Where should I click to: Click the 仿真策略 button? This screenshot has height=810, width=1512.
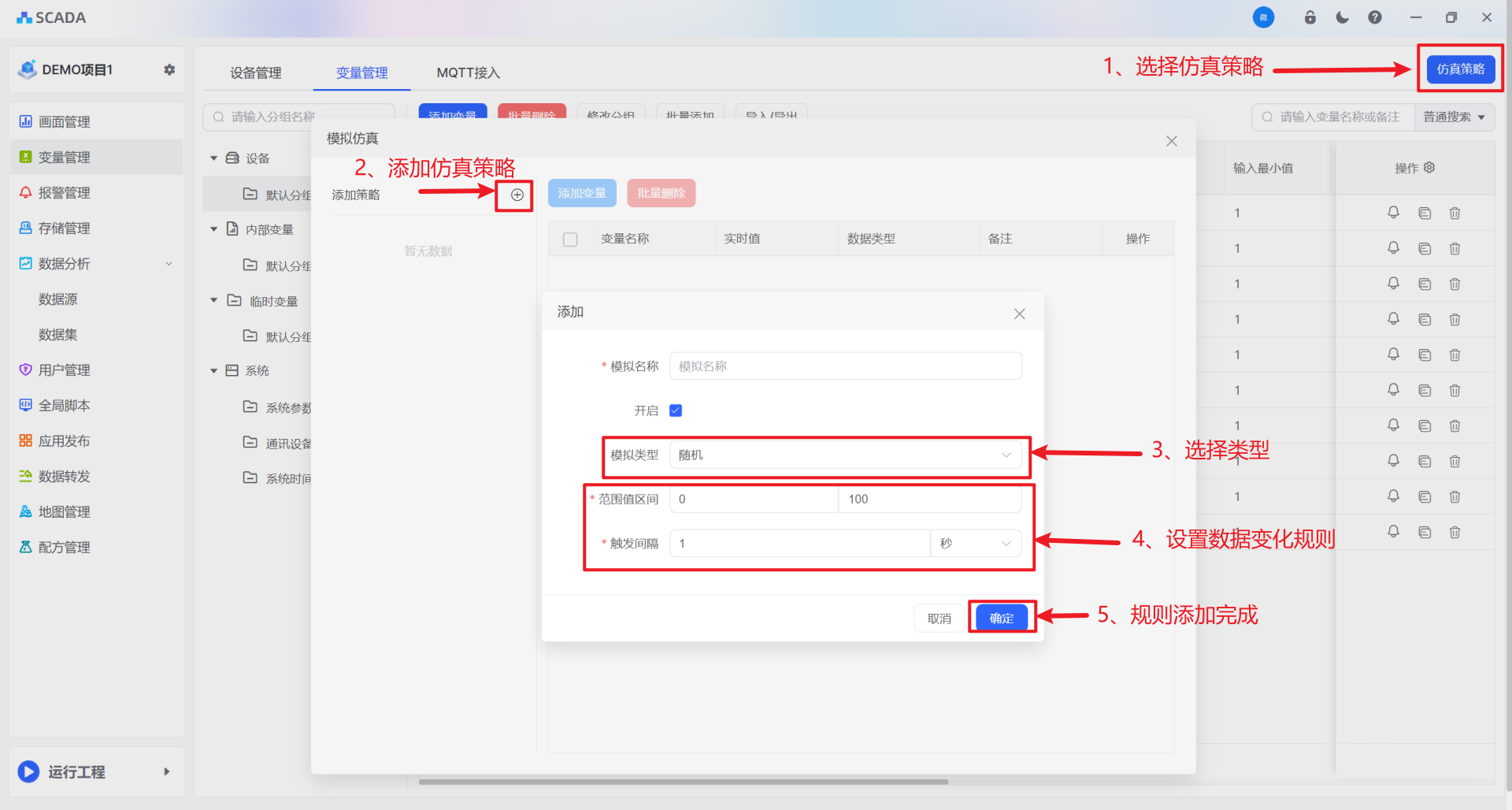1460,69
